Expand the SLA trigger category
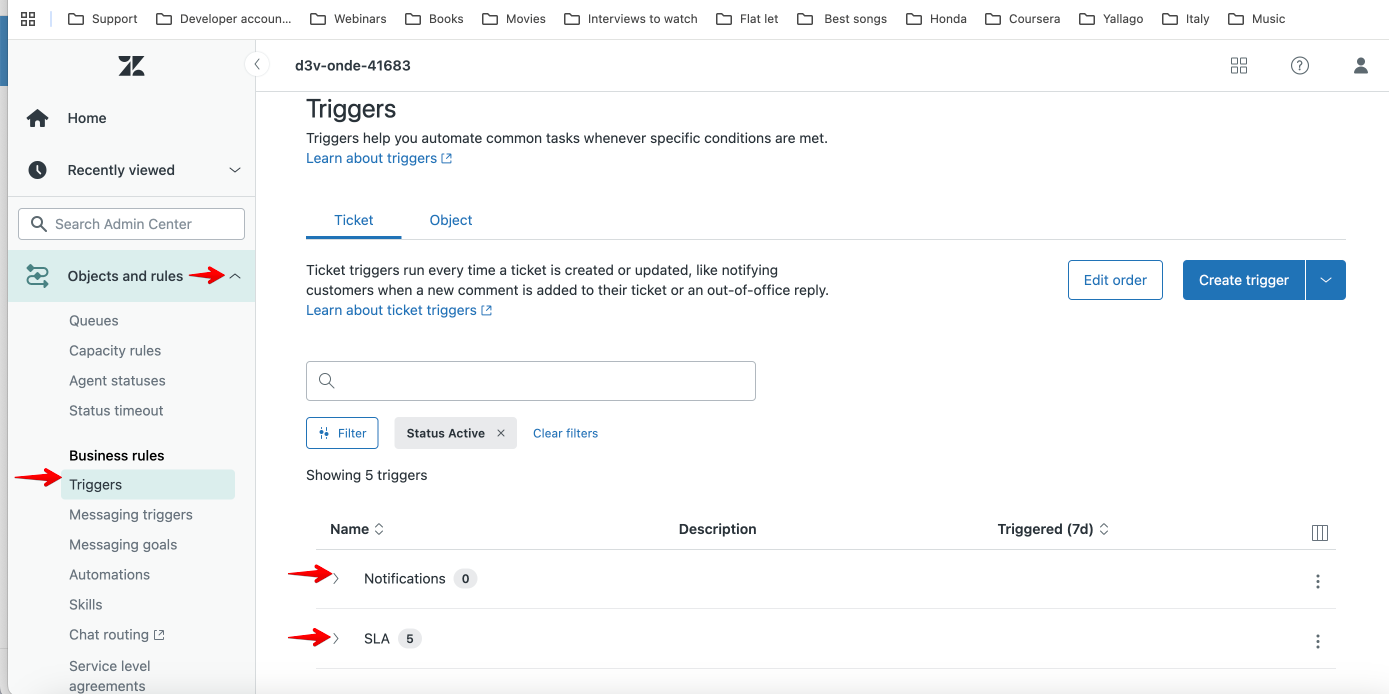Viewport: 1389px width, 694px height. pos(337,639)
